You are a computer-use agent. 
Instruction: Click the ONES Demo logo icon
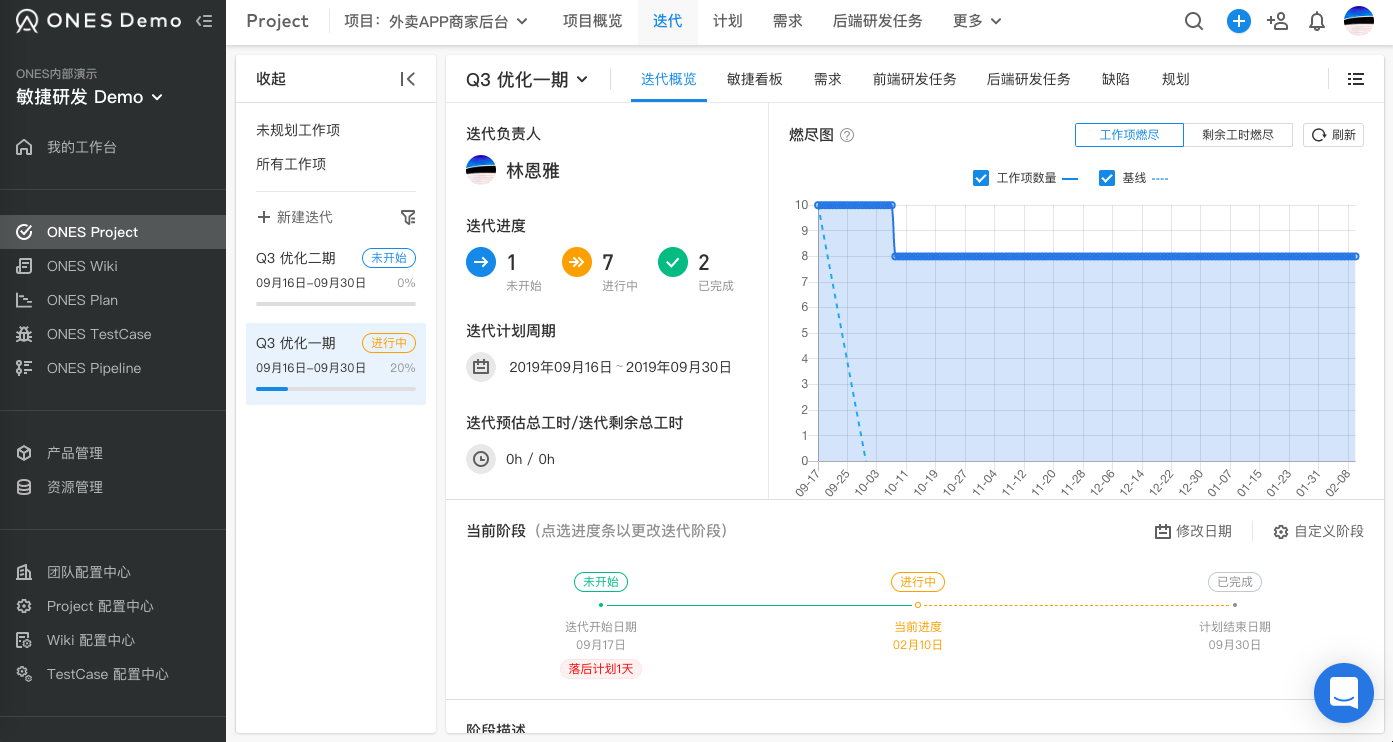pos(27,21)
